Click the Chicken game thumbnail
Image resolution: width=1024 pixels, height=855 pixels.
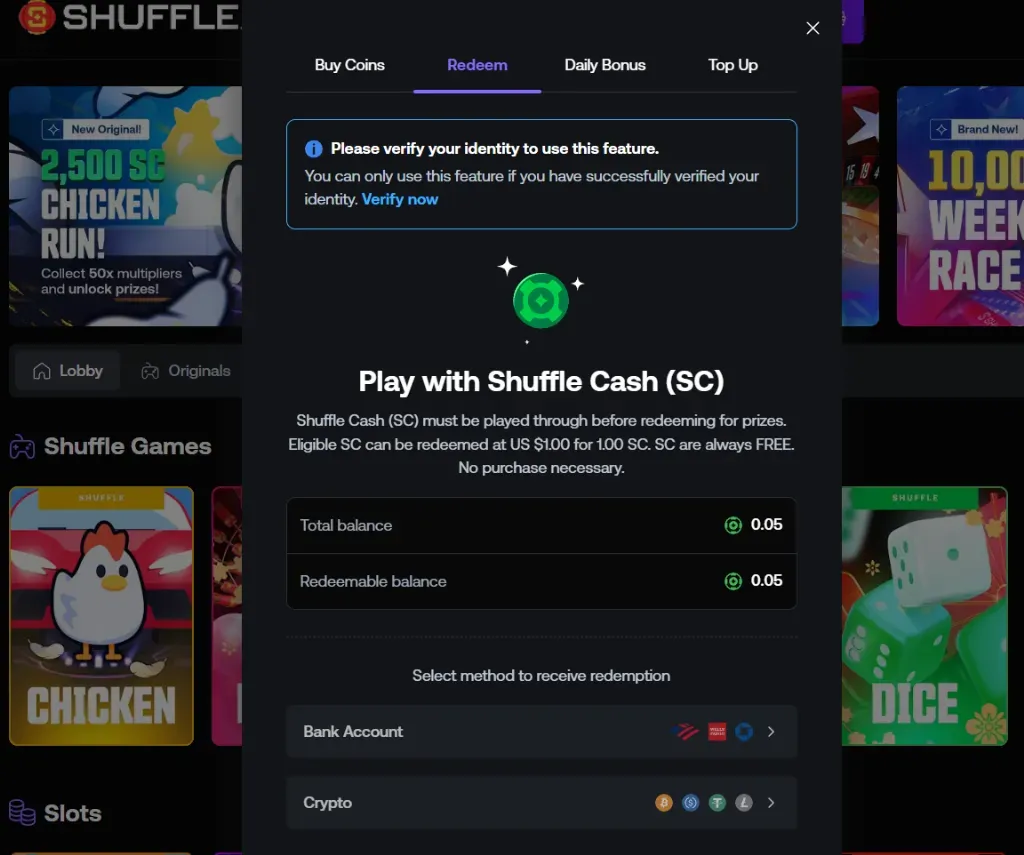coord(101,616)
